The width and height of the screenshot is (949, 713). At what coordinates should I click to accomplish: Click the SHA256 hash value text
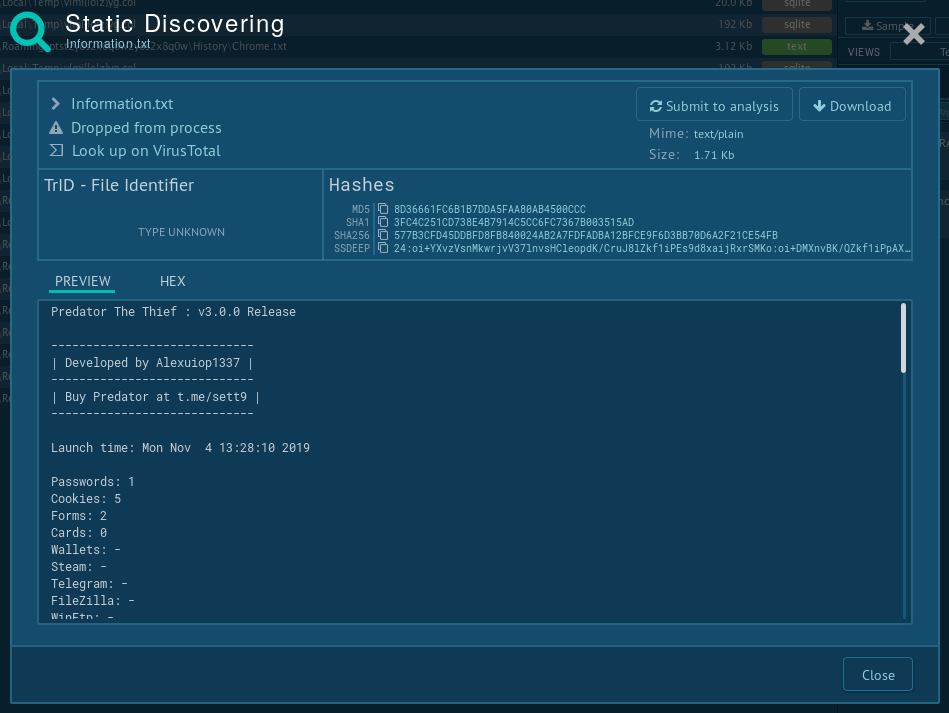click(x=585, y=235)
